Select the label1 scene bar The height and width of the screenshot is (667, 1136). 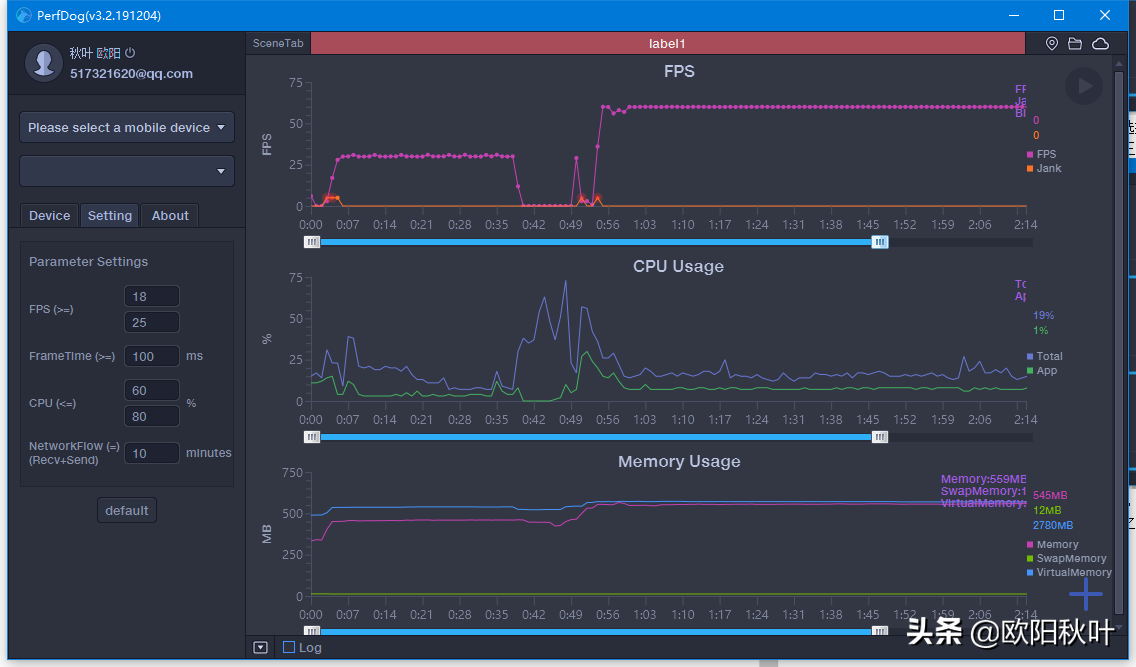(x=667, y=43)
